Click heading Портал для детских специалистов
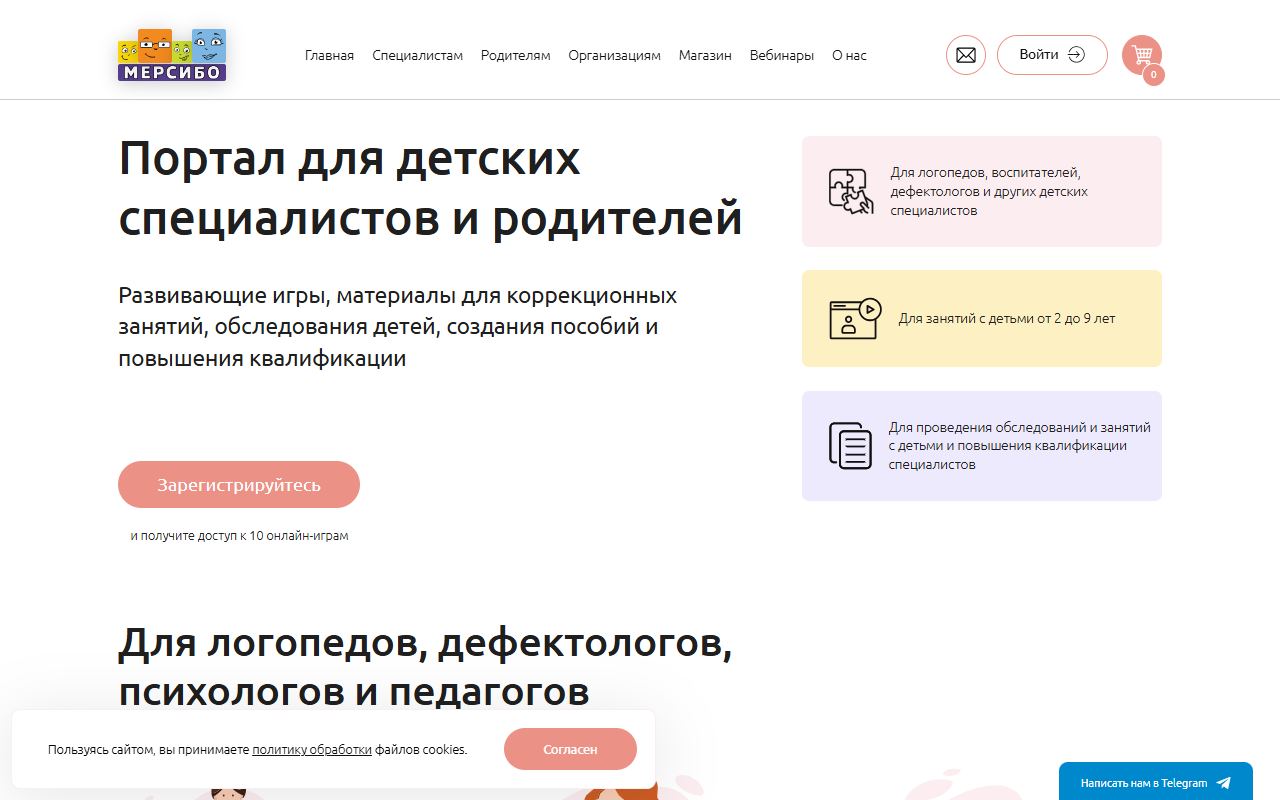This screenshot has height=800, width=1280. 430,188
